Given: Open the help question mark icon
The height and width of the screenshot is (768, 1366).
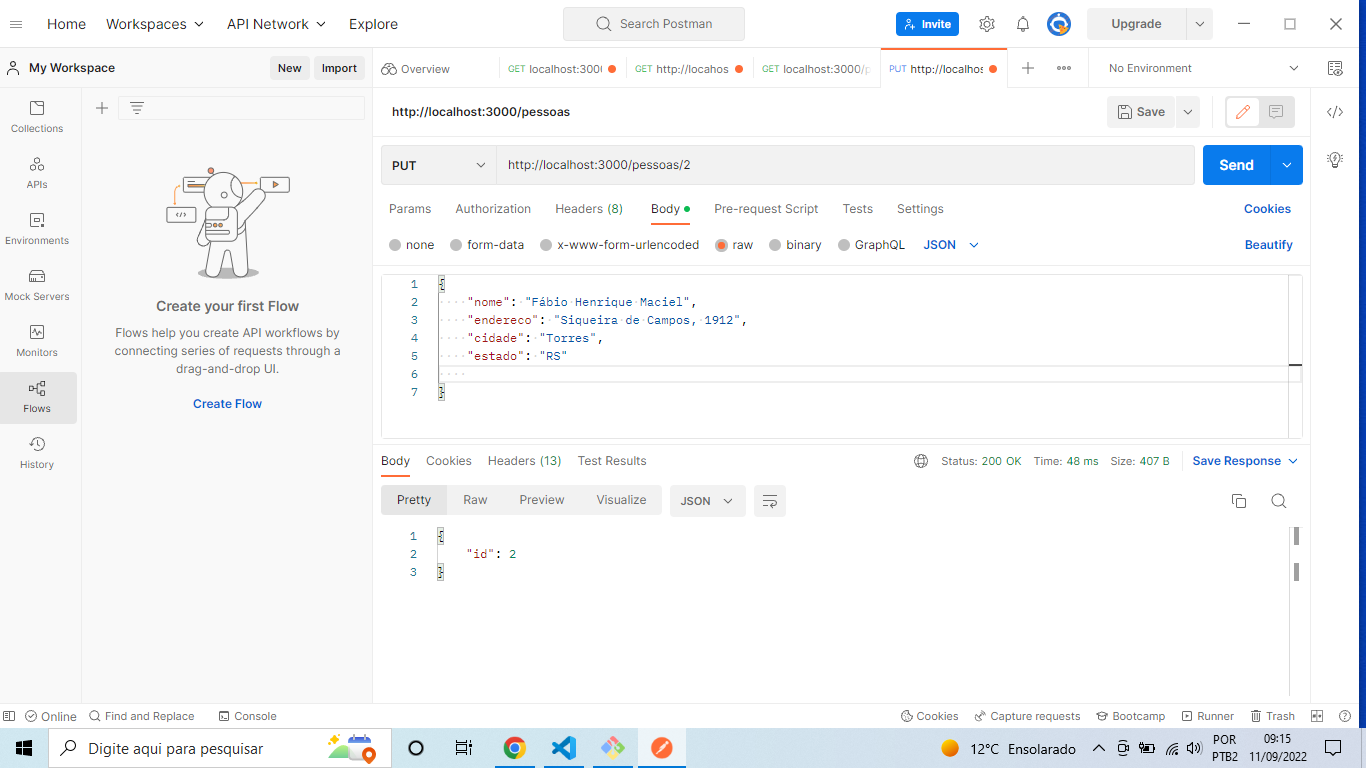Looking at the screenshot, I should [x=1346, y=716].
